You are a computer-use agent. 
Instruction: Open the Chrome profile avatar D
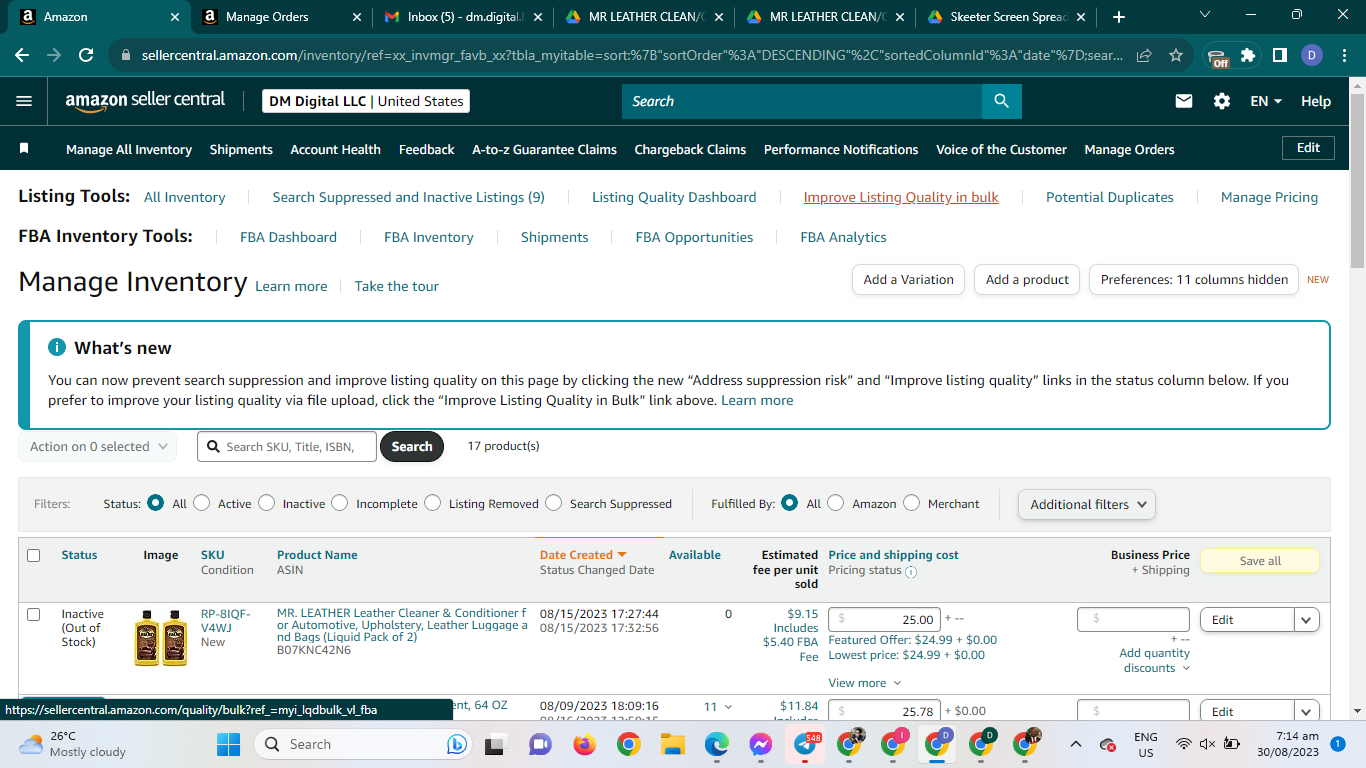pyautogui.click(x=1312, y=55)
